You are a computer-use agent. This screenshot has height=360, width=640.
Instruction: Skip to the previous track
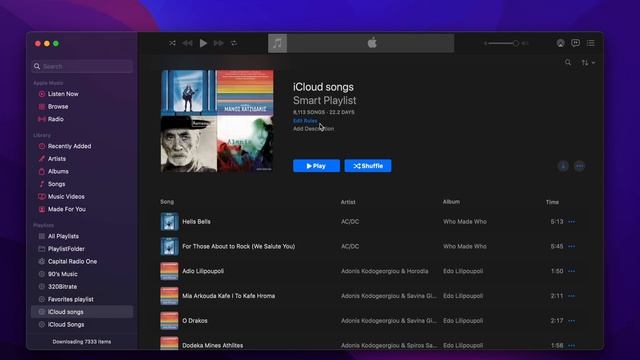[x=187, y=43]
